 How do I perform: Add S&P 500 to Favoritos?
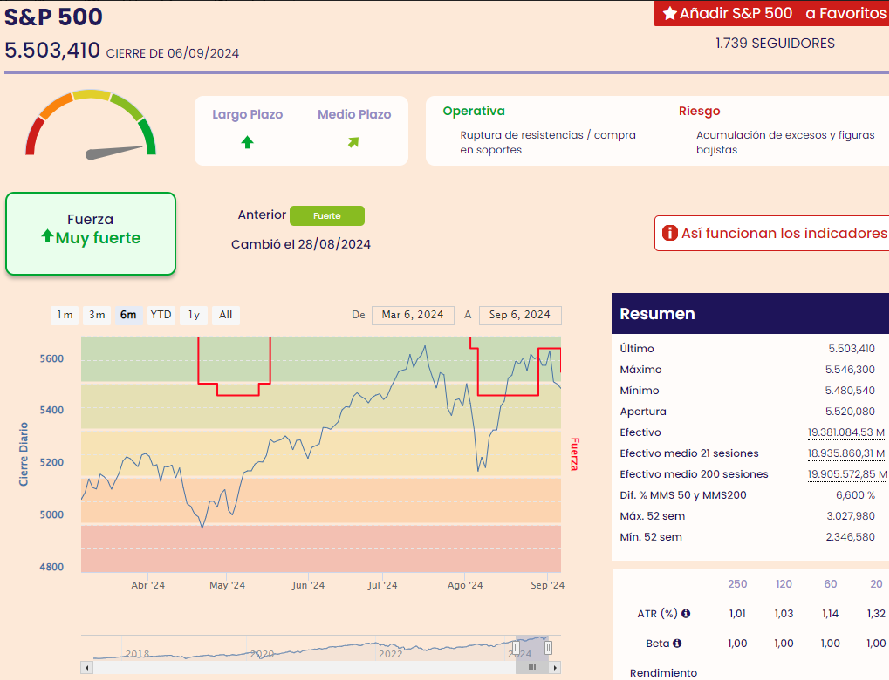[x=772, y=13]
